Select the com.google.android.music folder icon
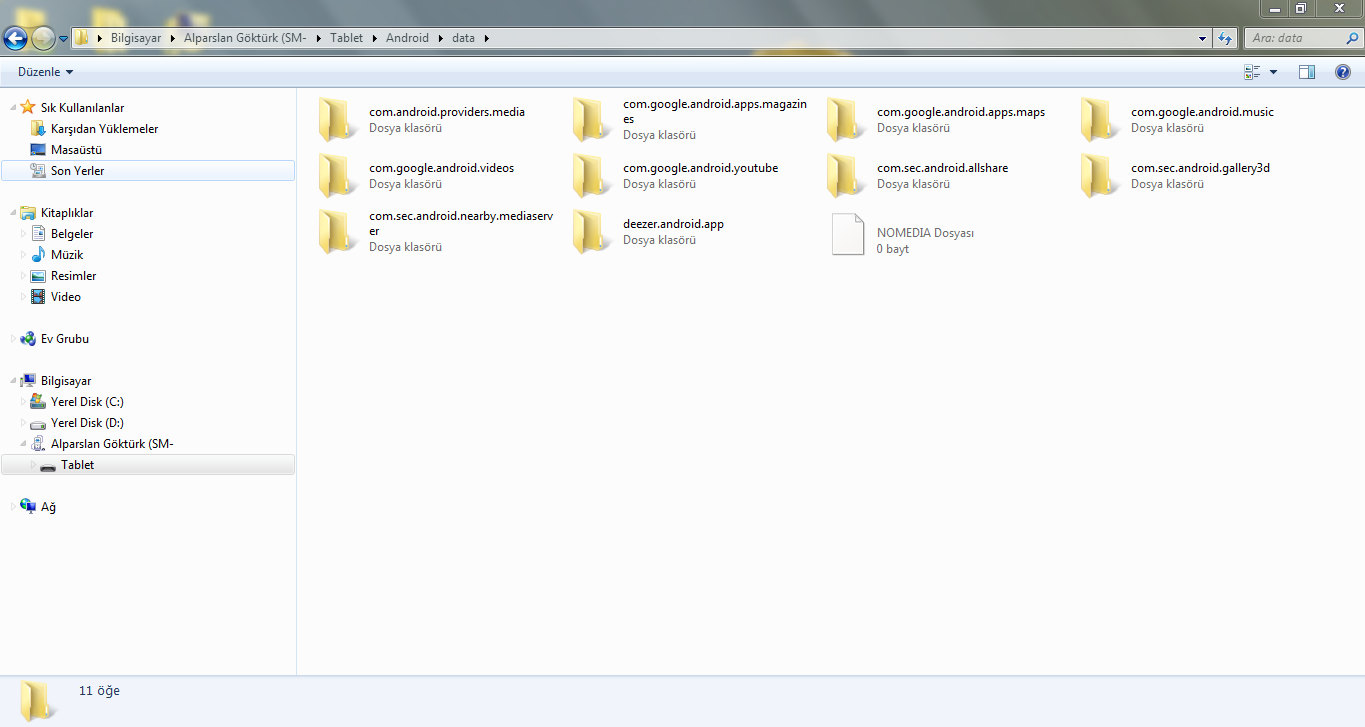 1101,120
